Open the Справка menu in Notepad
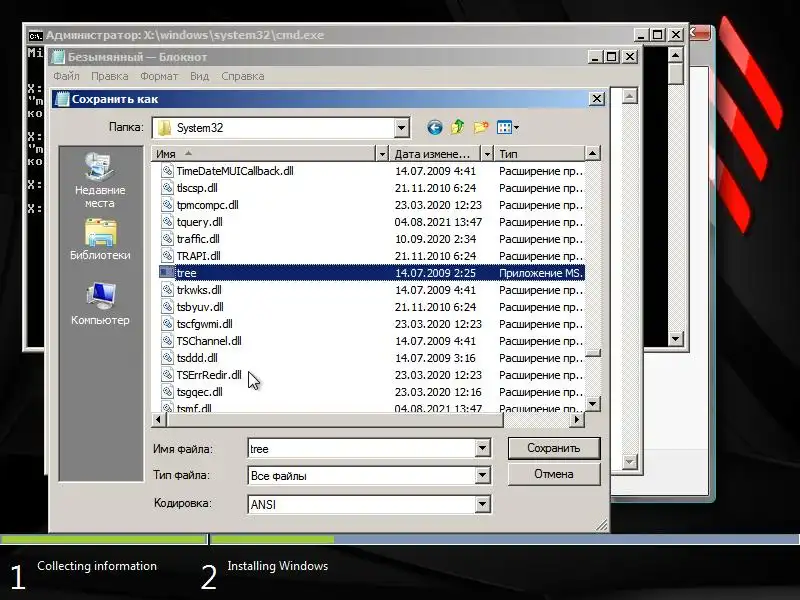Image resolution: width=800 pixels, height=600 pixels. tap(242, 76)
